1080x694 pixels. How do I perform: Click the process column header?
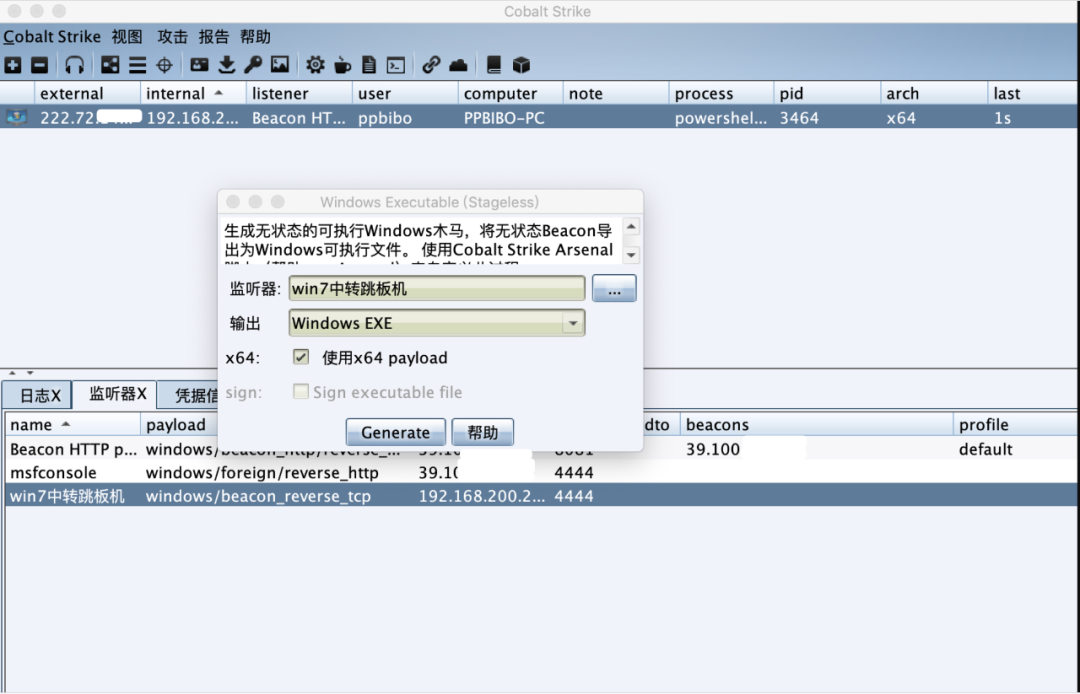722,93
